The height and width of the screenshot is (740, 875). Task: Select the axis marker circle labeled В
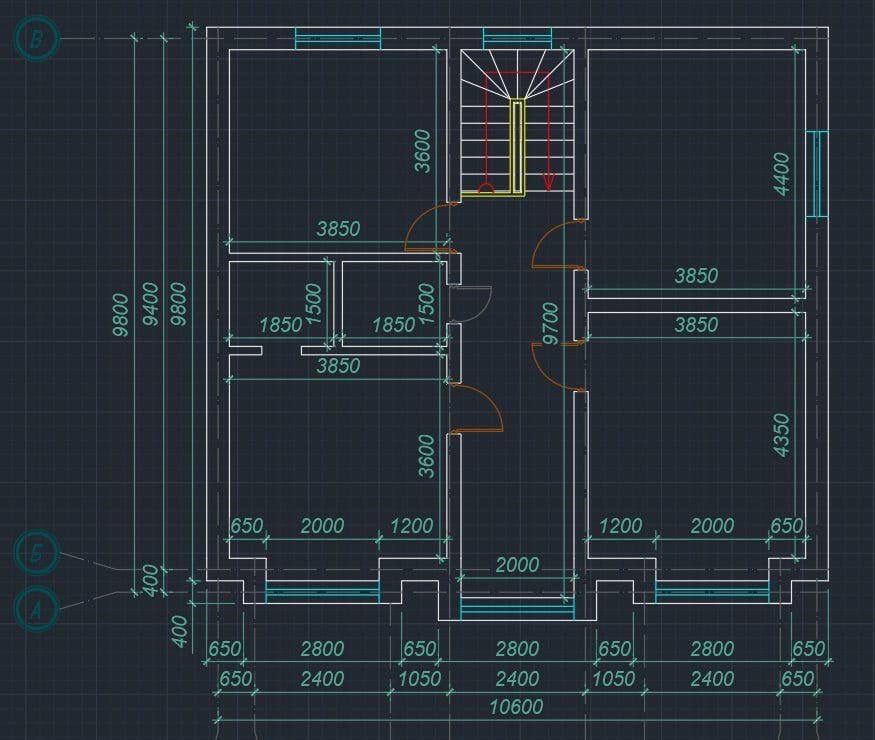pyautogui.click(x=37, y=39)
